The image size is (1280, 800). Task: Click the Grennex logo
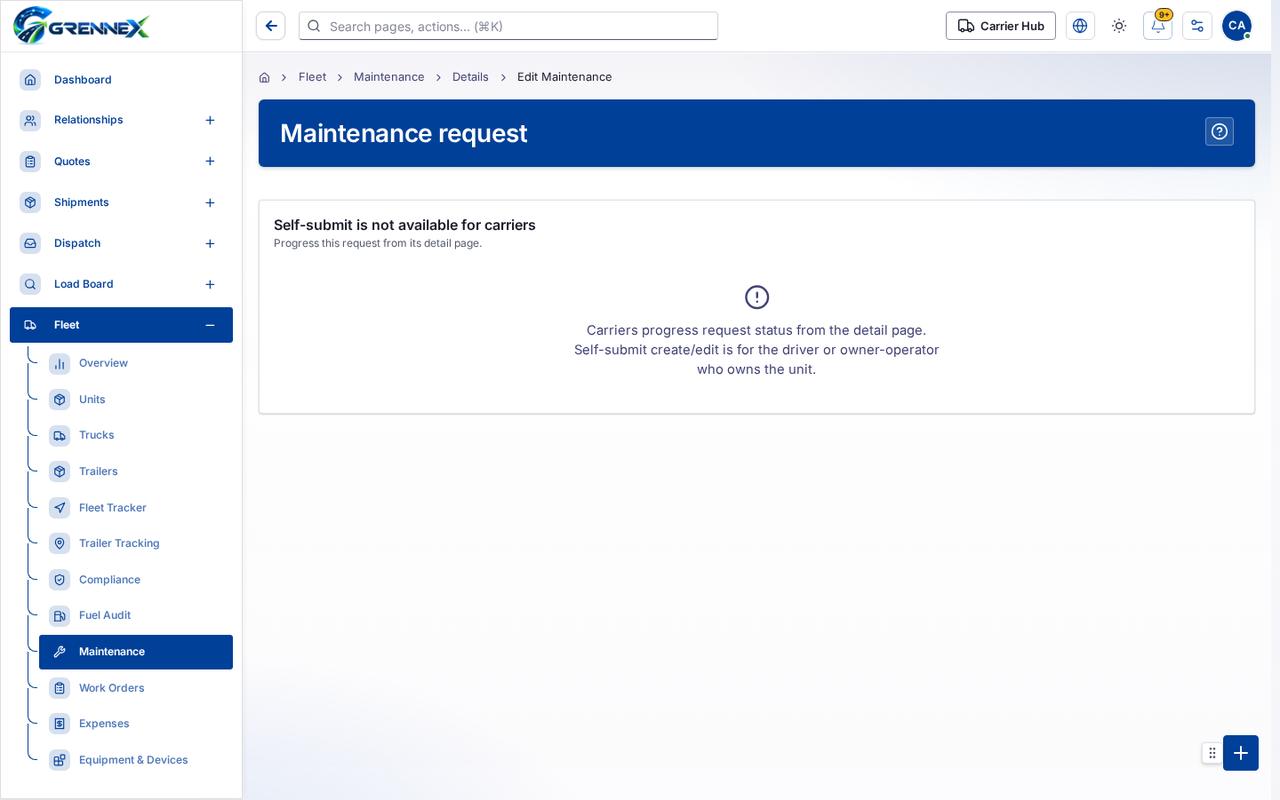[x=81, y=25]
